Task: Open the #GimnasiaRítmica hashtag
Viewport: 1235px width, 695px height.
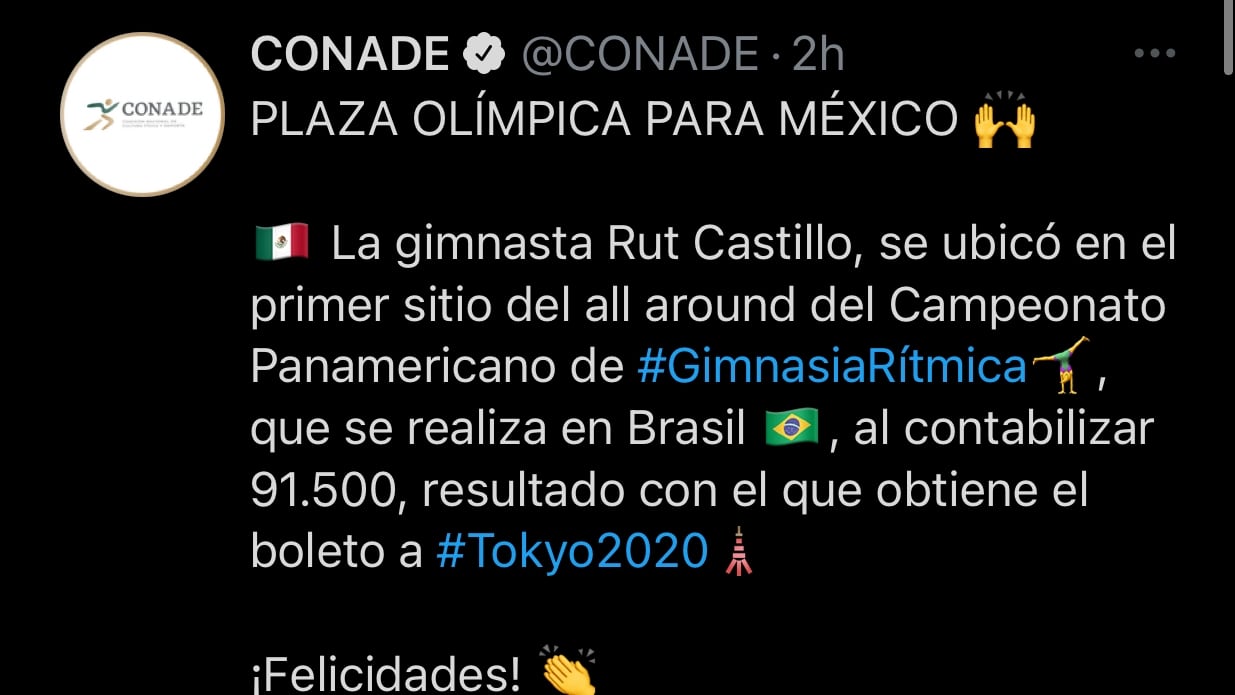Action: click(x=831, y=367)
